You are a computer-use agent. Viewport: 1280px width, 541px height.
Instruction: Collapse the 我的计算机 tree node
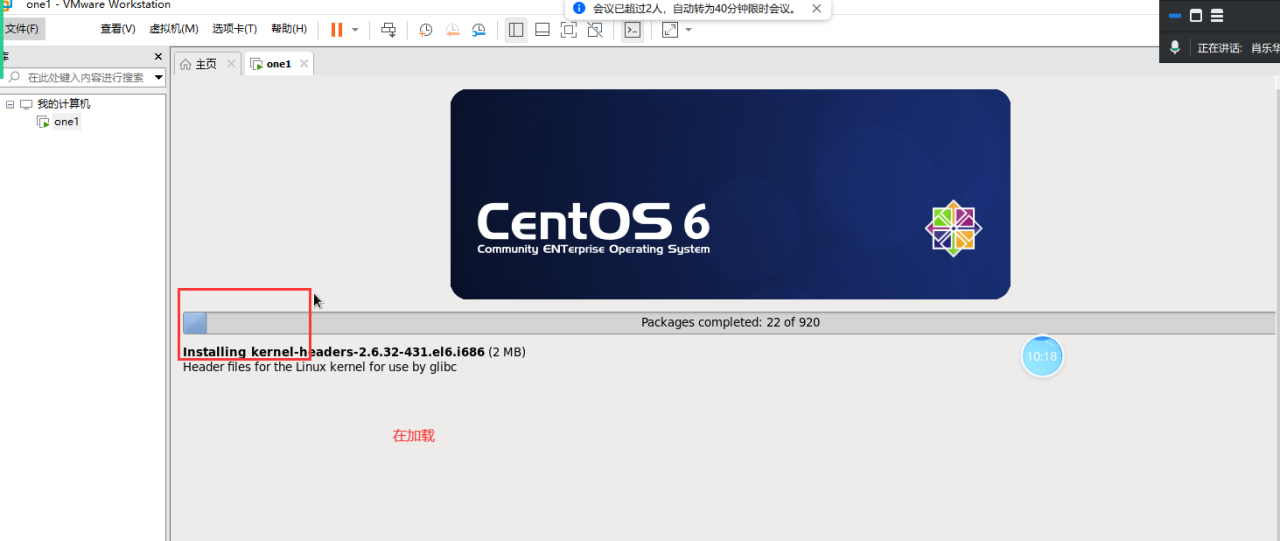(10, 104)
